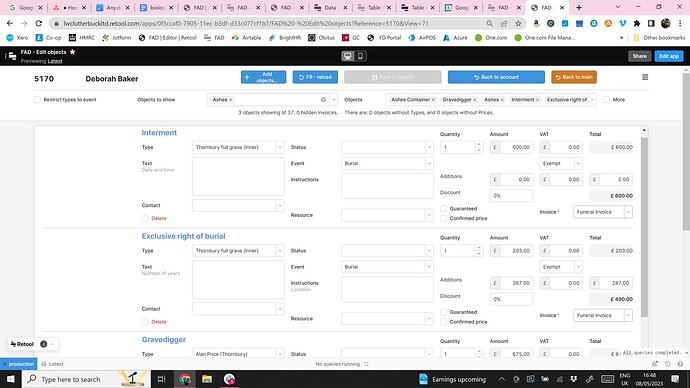Viewport: 690px width, 388px height.
Task: Open the Windows Start menu
Action: pos(10,379)
